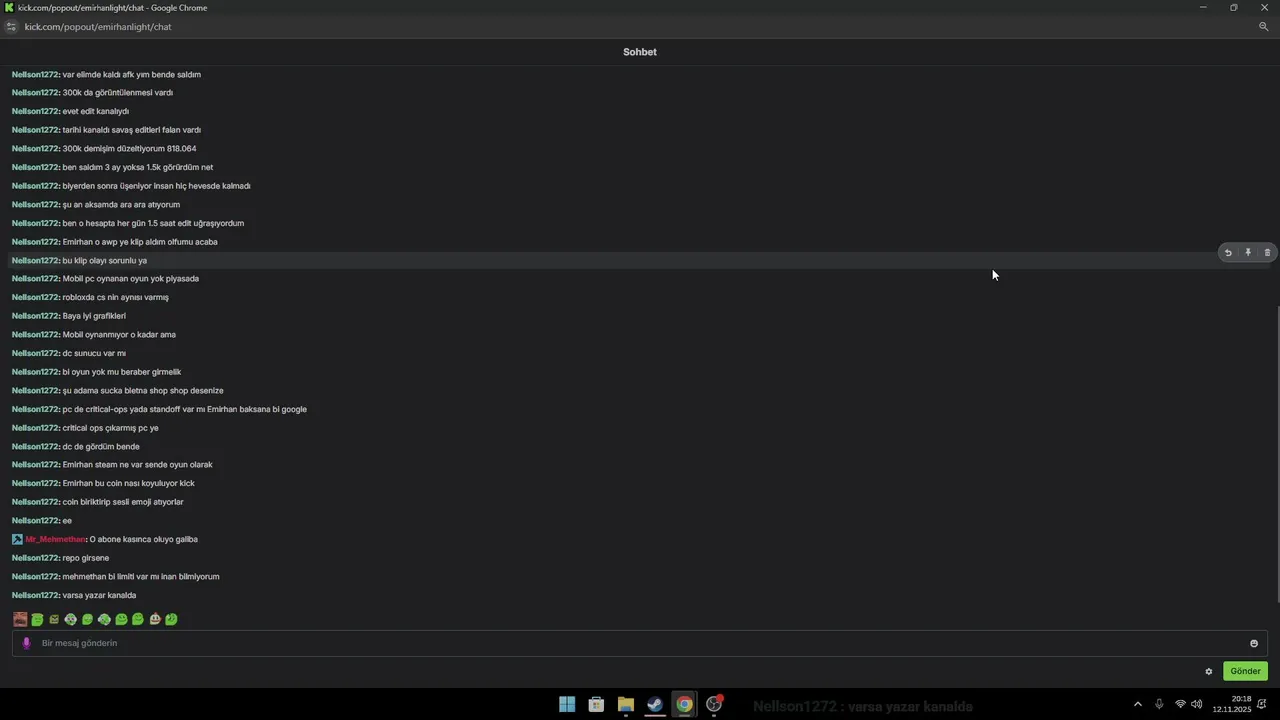Open the Mr_Mehmethan username link

tap(55, 539)
